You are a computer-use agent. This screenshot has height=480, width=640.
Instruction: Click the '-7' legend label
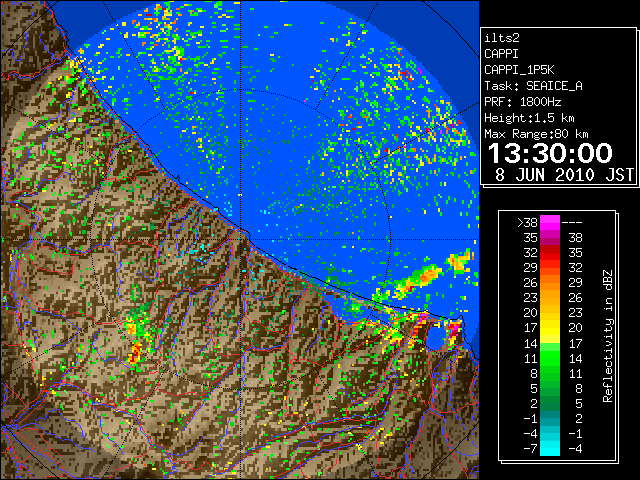coord(530,449)
